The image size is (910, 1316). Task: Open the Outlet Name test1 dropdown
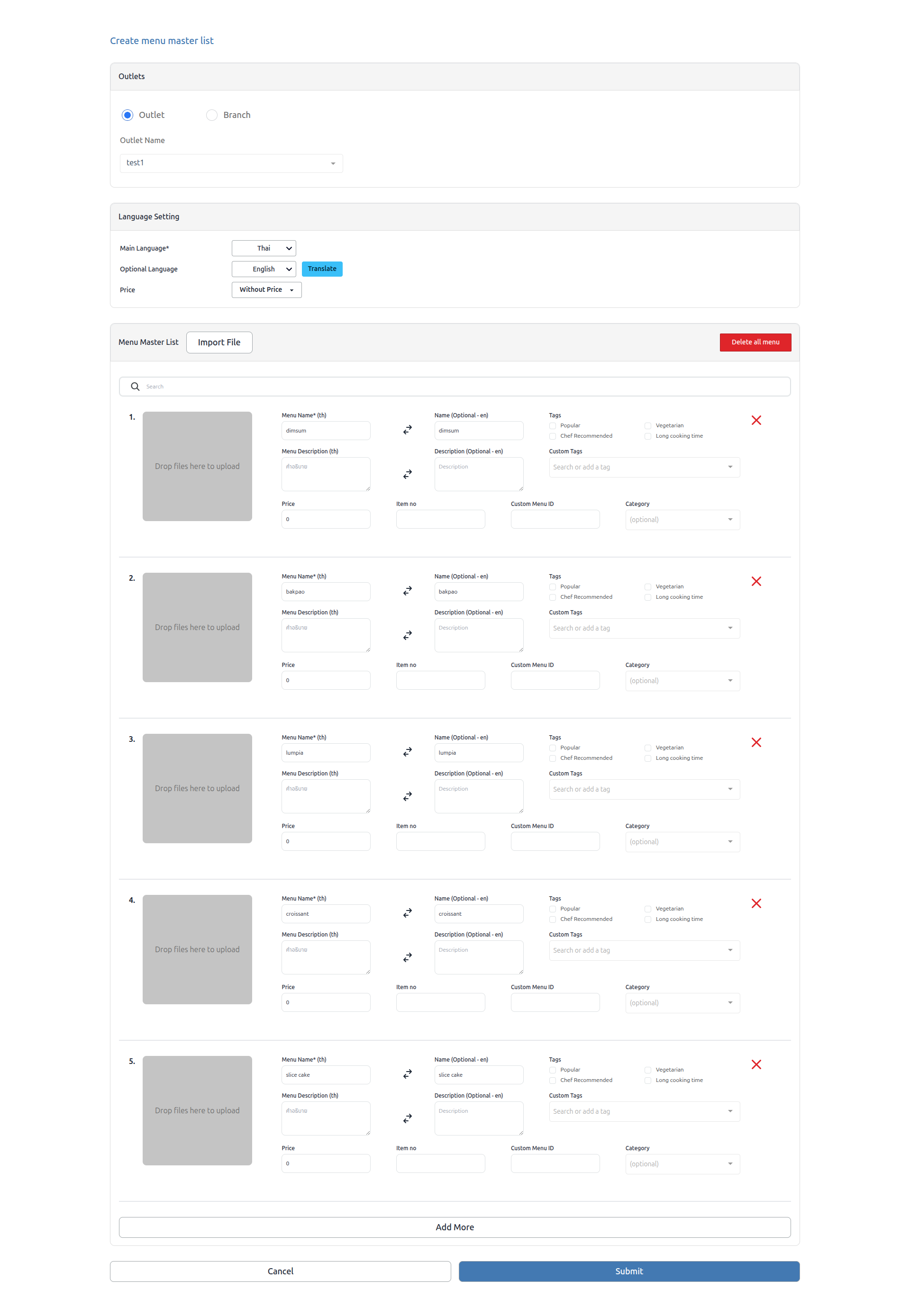(x=231, y=163)
